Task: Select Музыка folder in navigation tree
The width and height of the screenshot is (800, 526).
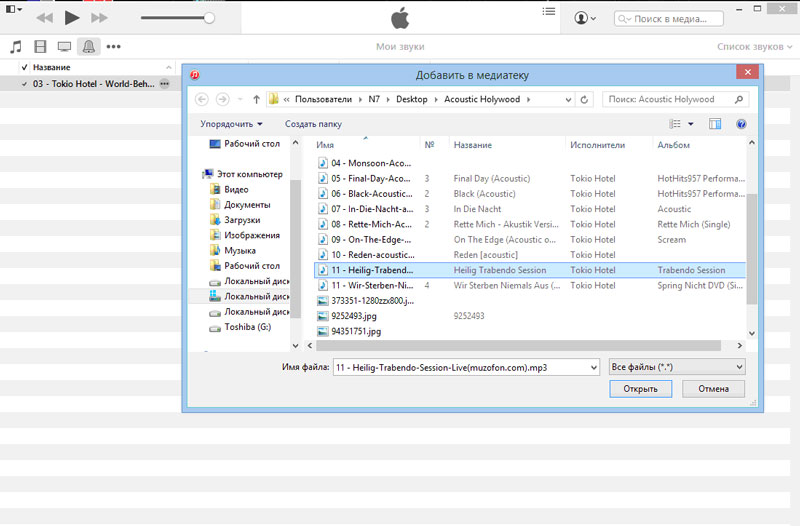Action: click(239, 251)
